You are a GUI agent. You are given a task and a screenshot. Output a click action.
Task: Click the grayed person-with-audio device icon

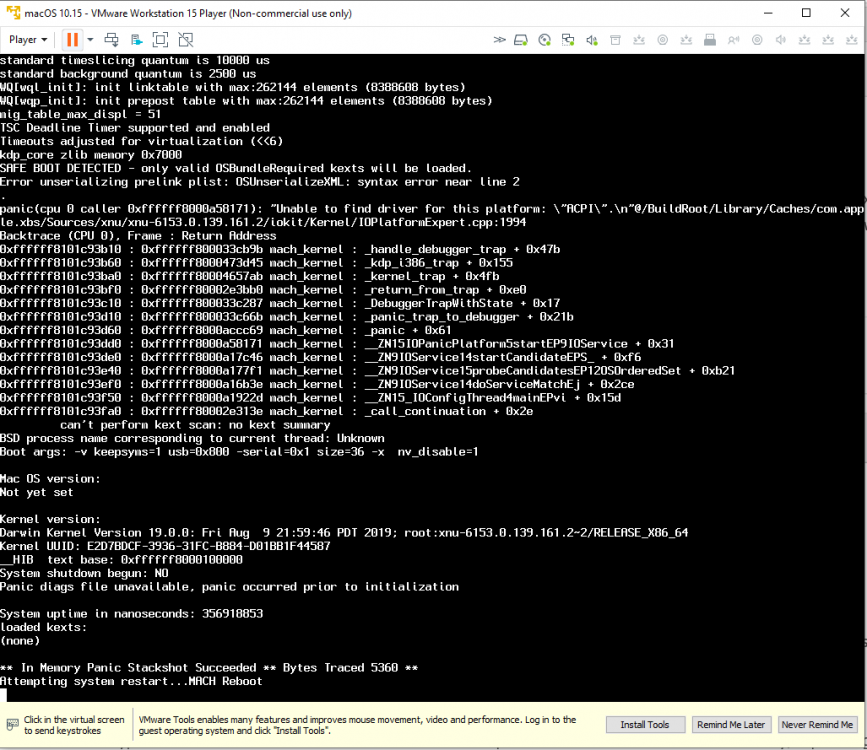point(734,40)
